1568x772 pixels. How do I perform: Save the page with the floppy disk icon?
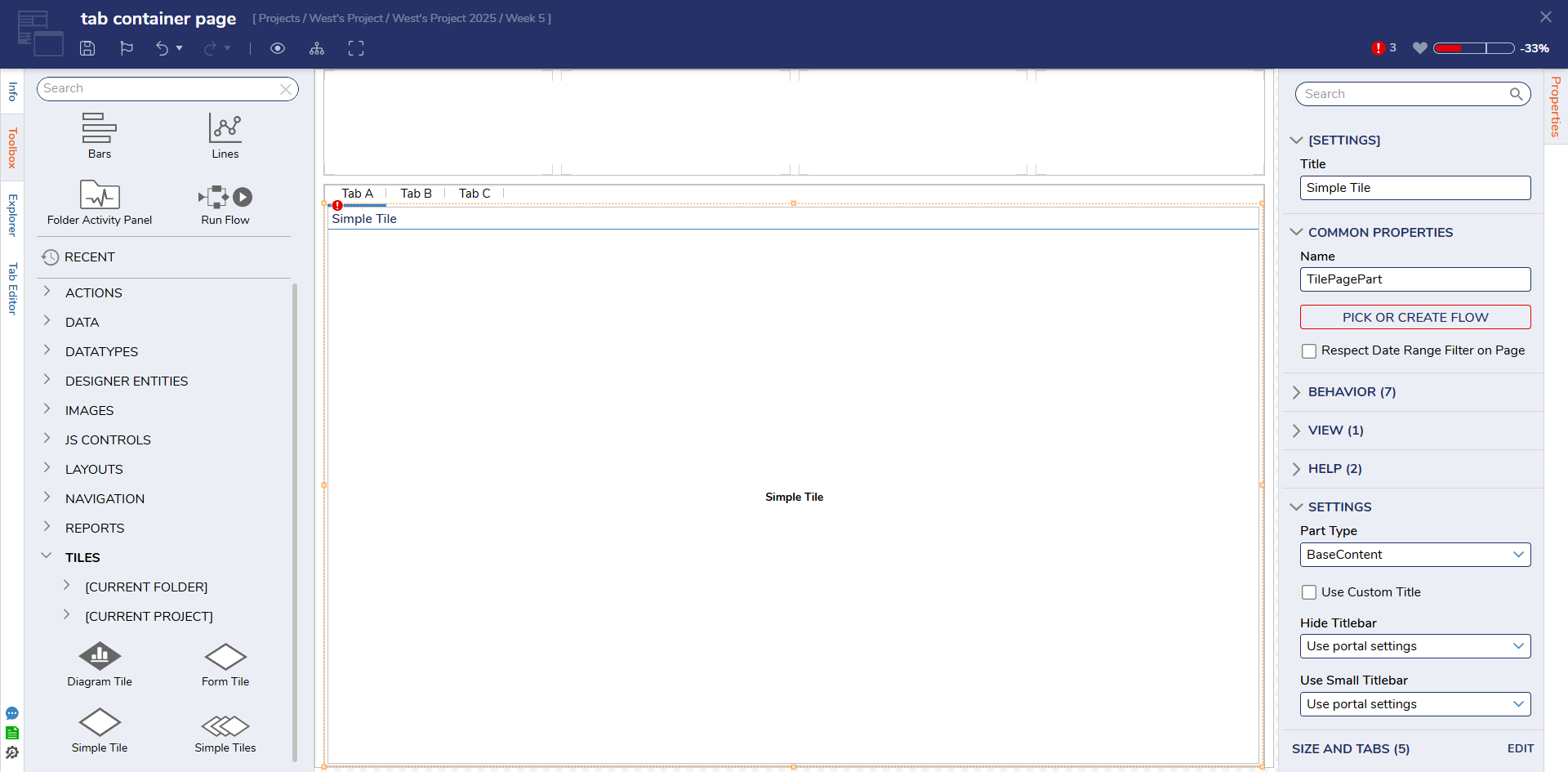pos(87,48)
